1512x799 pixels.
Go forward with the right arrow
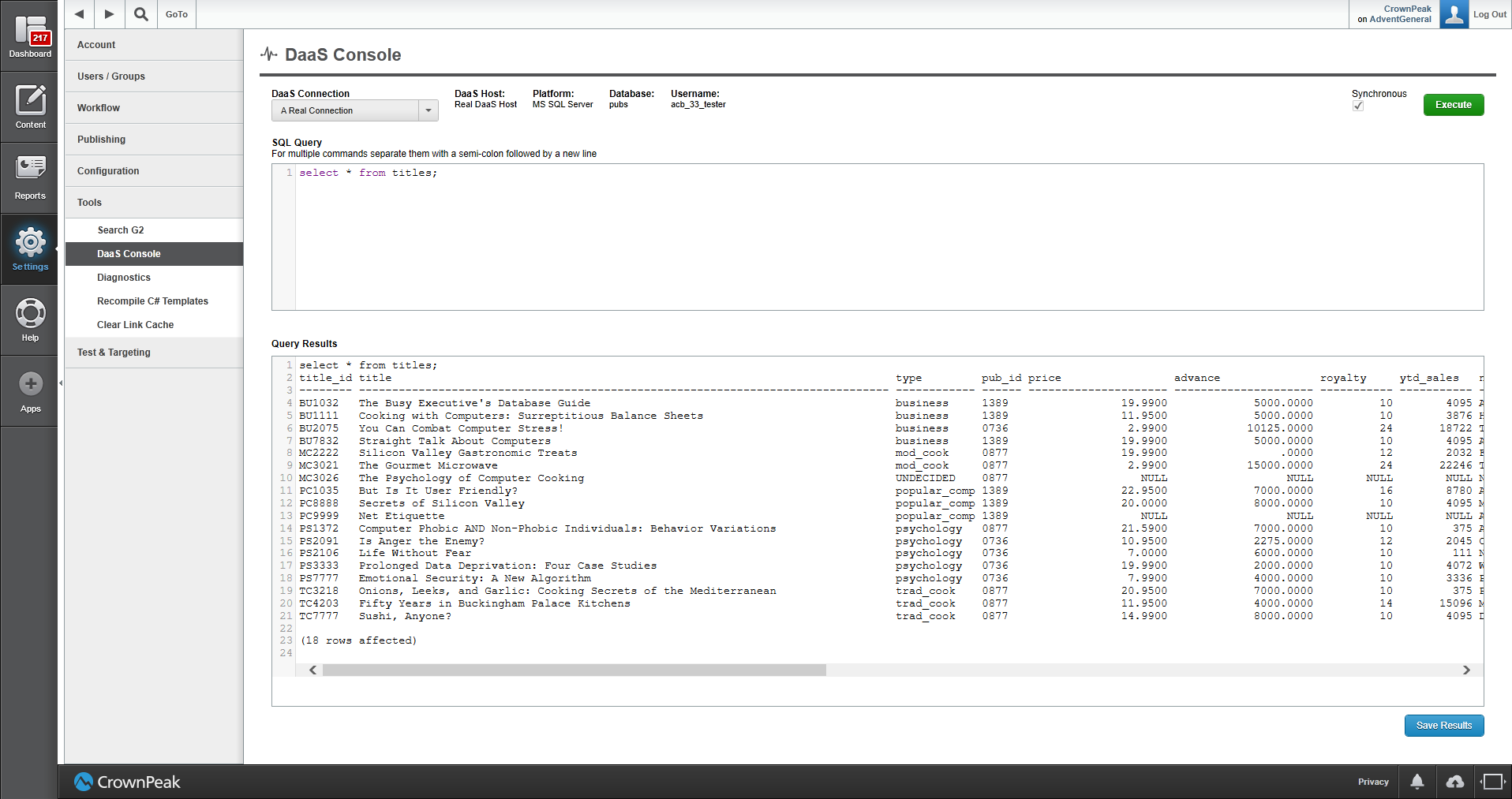pyautogui.click(x=109, y=14)
